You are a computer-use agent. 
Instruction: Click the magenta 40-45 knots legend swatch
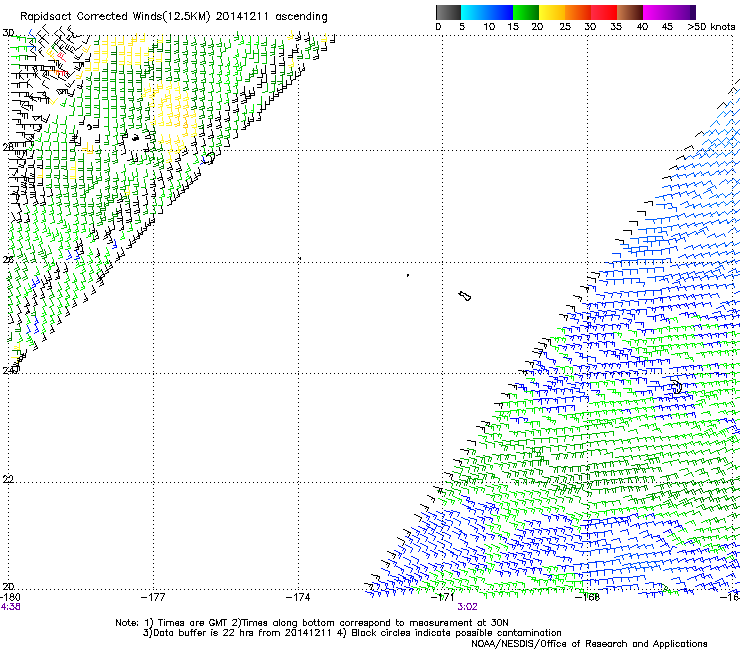(656, 12)
